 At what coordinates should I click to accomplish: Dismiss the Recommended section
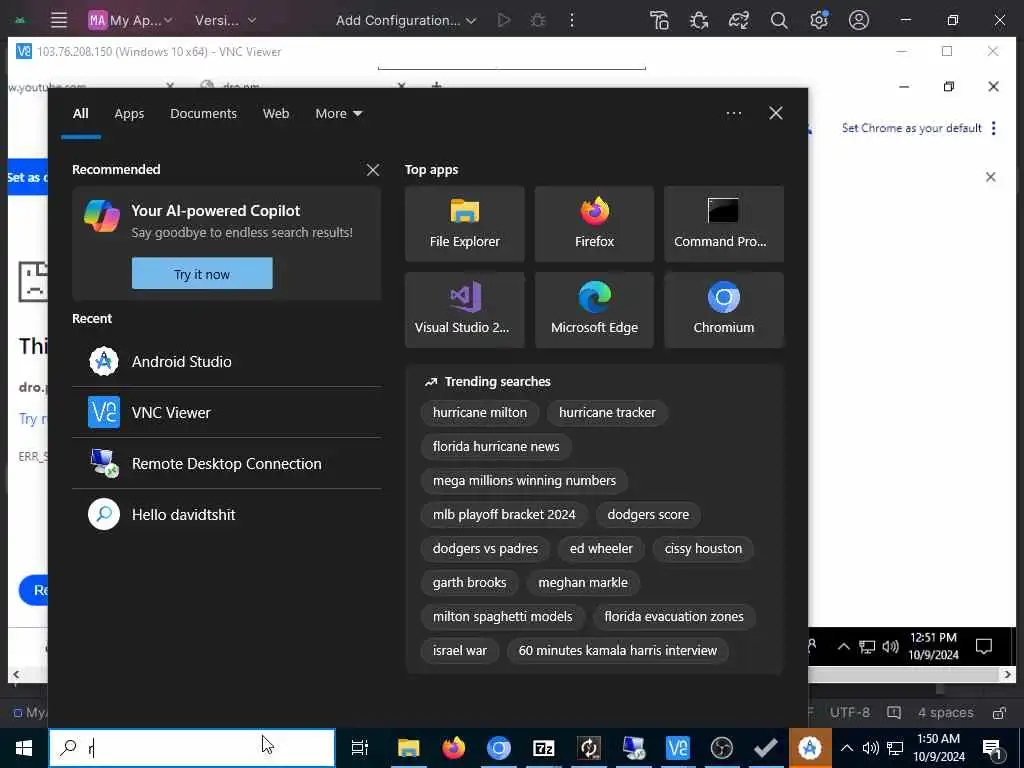(x=373, y=170)
